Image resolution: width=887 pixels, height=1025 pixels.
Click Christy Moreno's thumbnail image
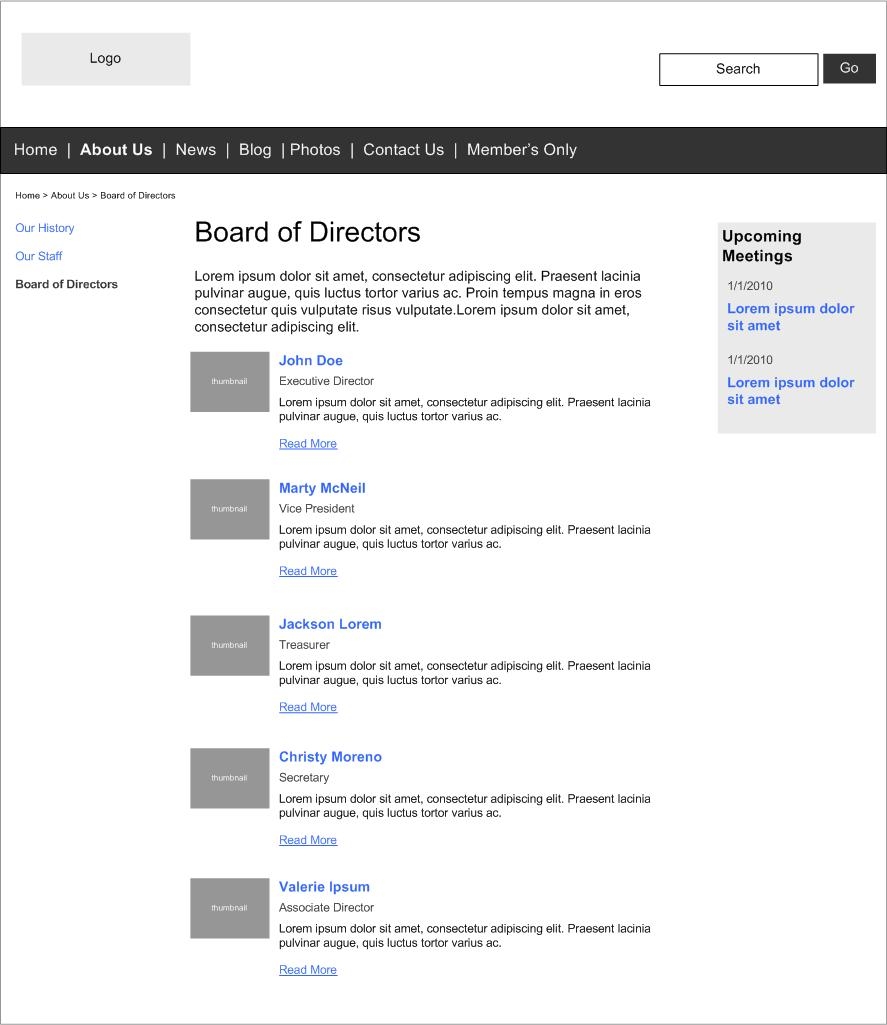coord(229,778)
